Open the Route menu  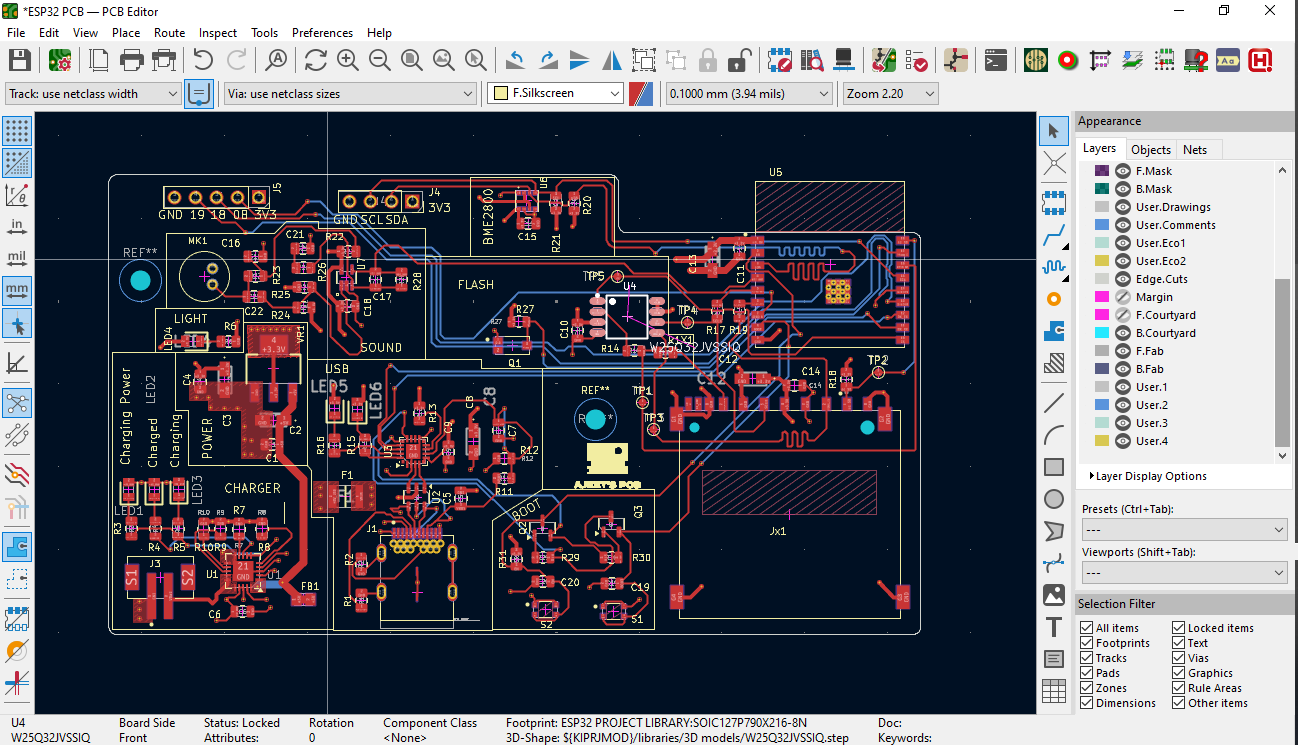169,32
